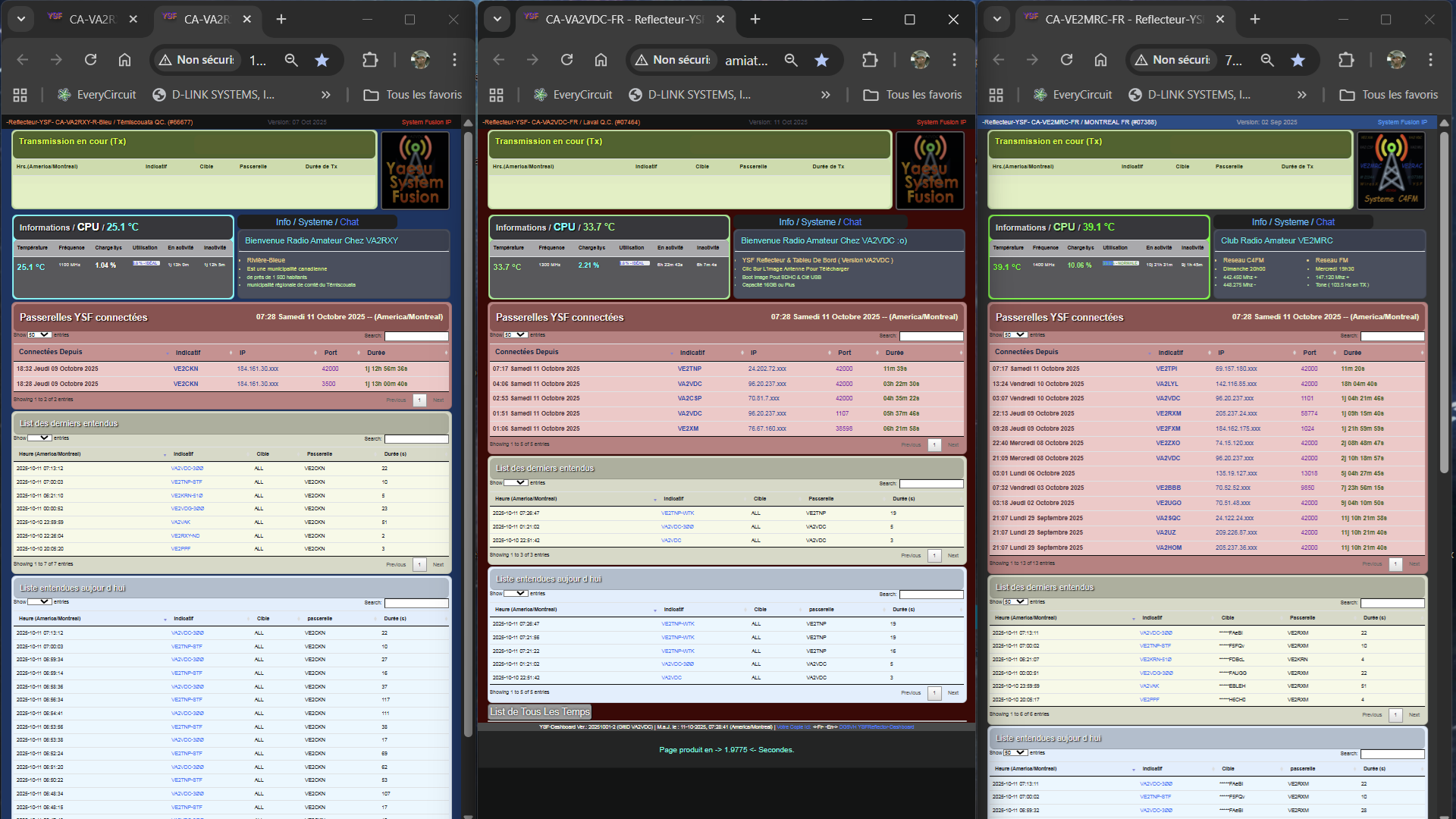Open Show entries dropdown in the middle Passerelles table

coord(516,335)
